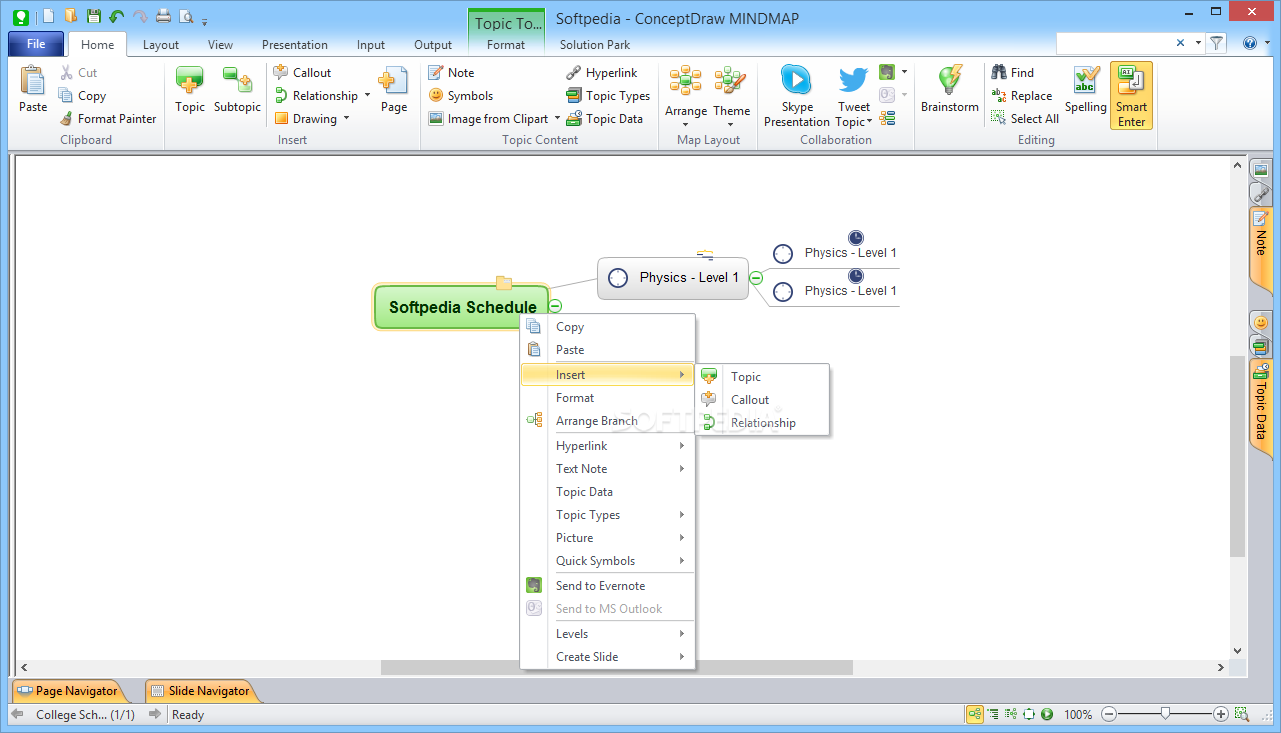Click the zoom in plus button
This screenshot has width=1281, height=733.
click(x=1220, y=714)
